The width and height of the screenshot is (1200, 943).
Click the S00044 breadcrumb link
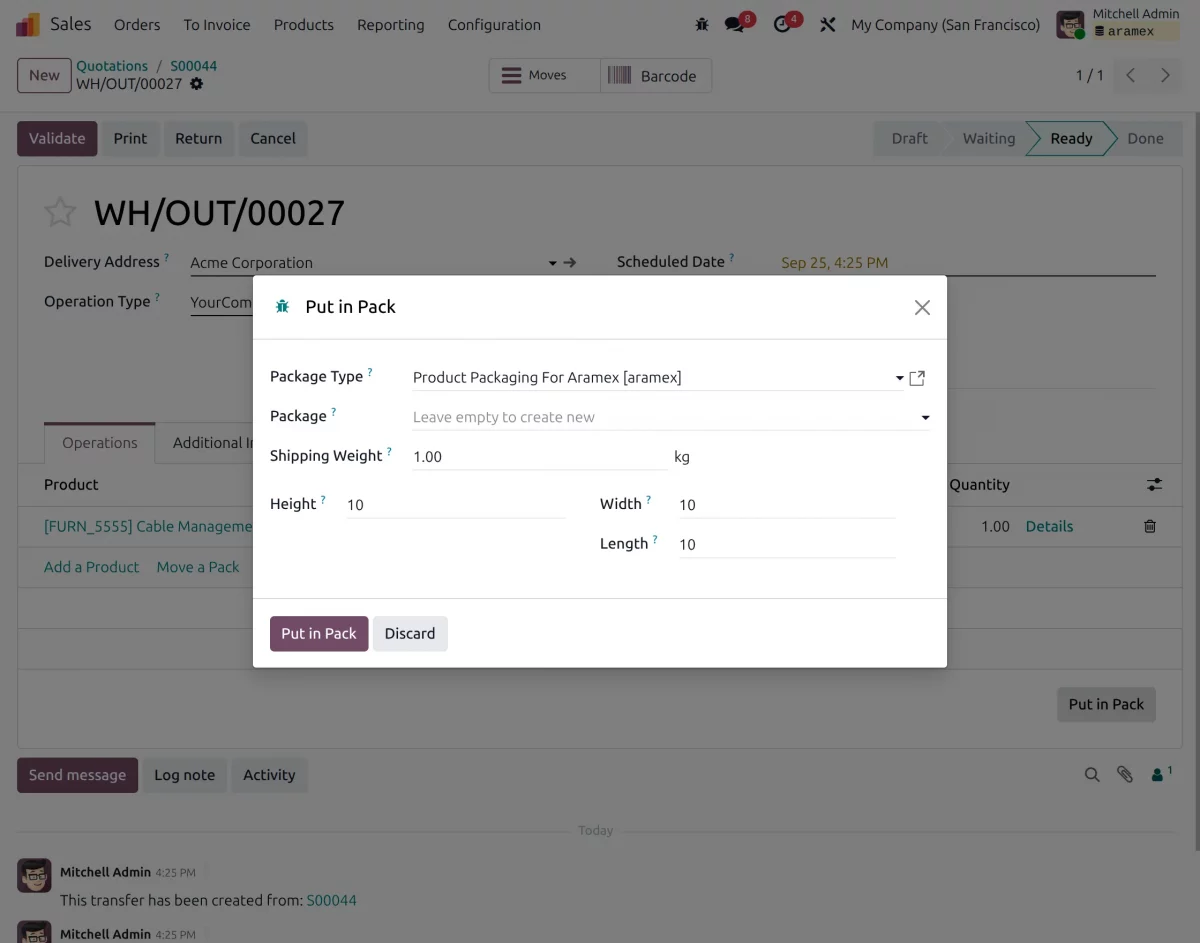[x=193, y=66]
